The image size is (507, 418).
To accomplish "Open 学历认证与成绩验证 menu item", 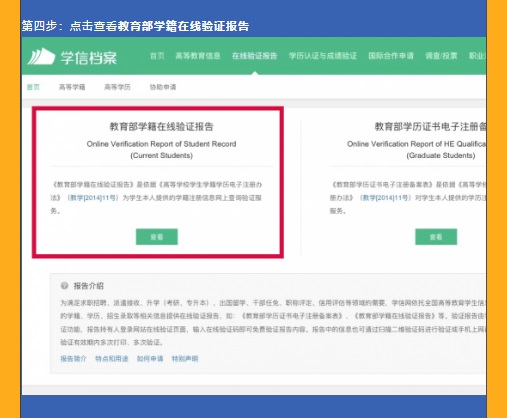I will (323, 56).
